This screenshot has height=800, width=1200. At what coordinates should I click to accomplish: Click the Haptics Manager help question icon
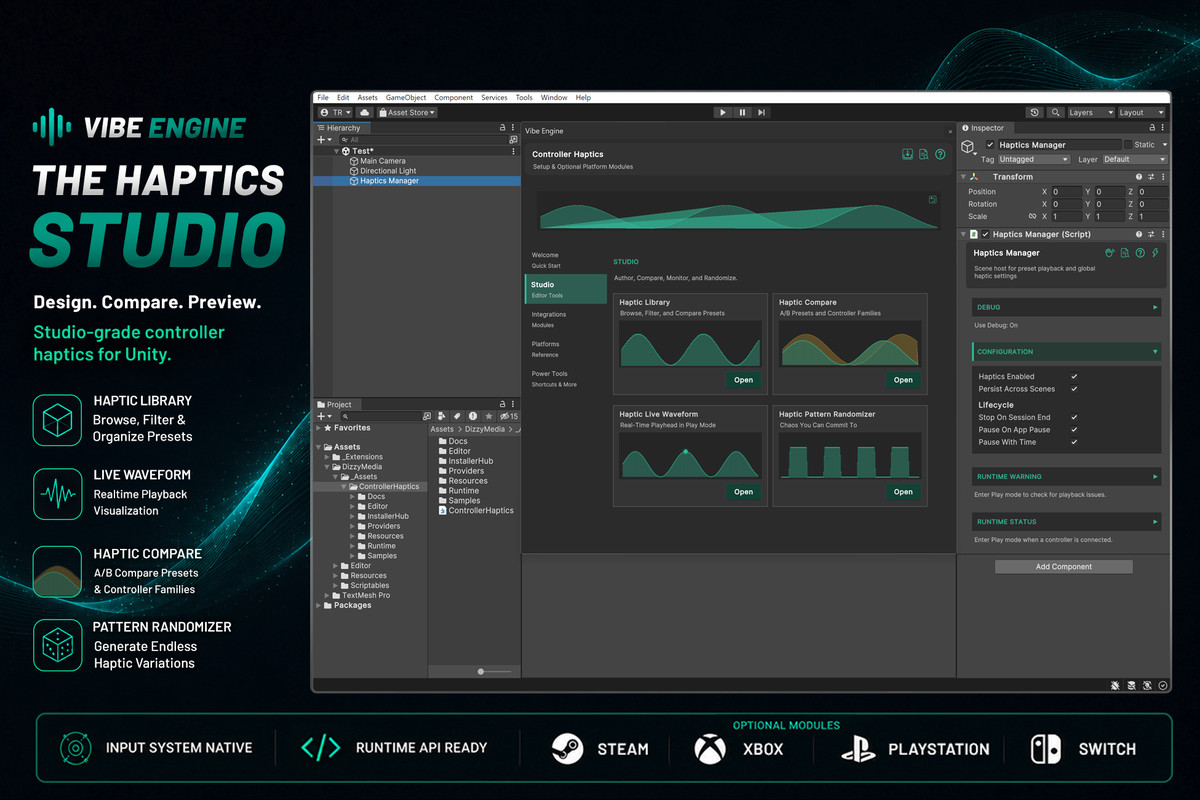tap(1140, 253)
